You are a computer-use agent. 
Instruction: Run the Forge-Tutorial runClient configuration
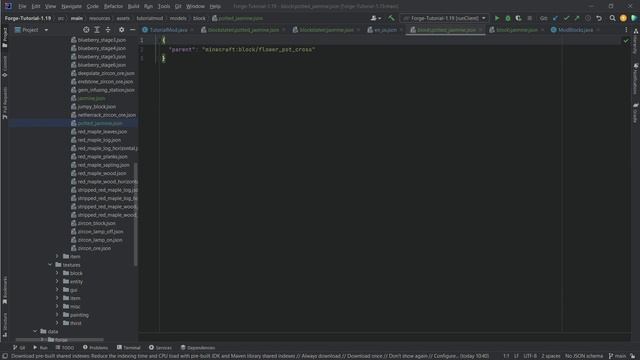pos(497,18)
